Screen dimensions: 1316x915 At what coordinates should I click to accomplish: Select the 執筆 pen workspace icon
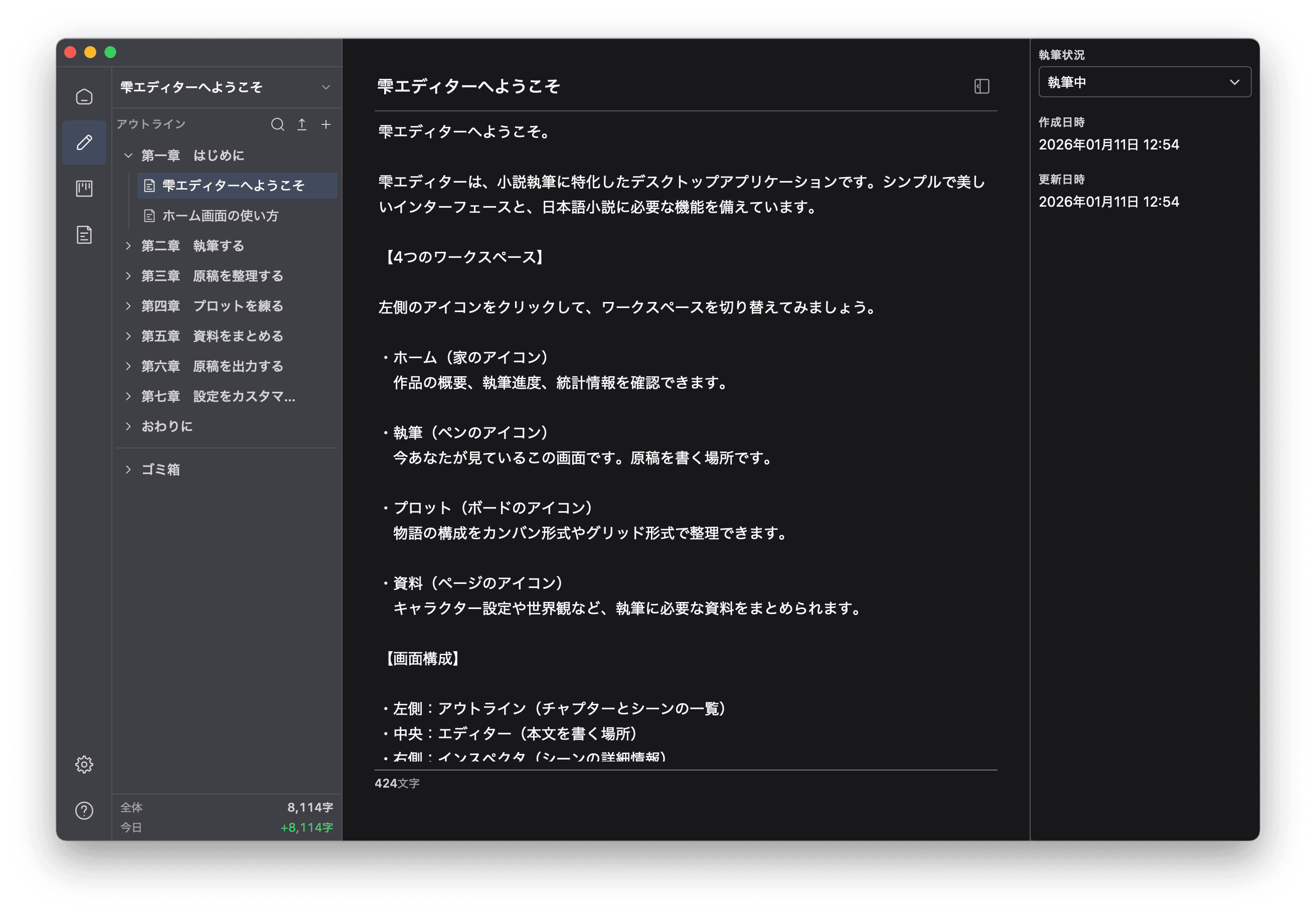point(84,142)
